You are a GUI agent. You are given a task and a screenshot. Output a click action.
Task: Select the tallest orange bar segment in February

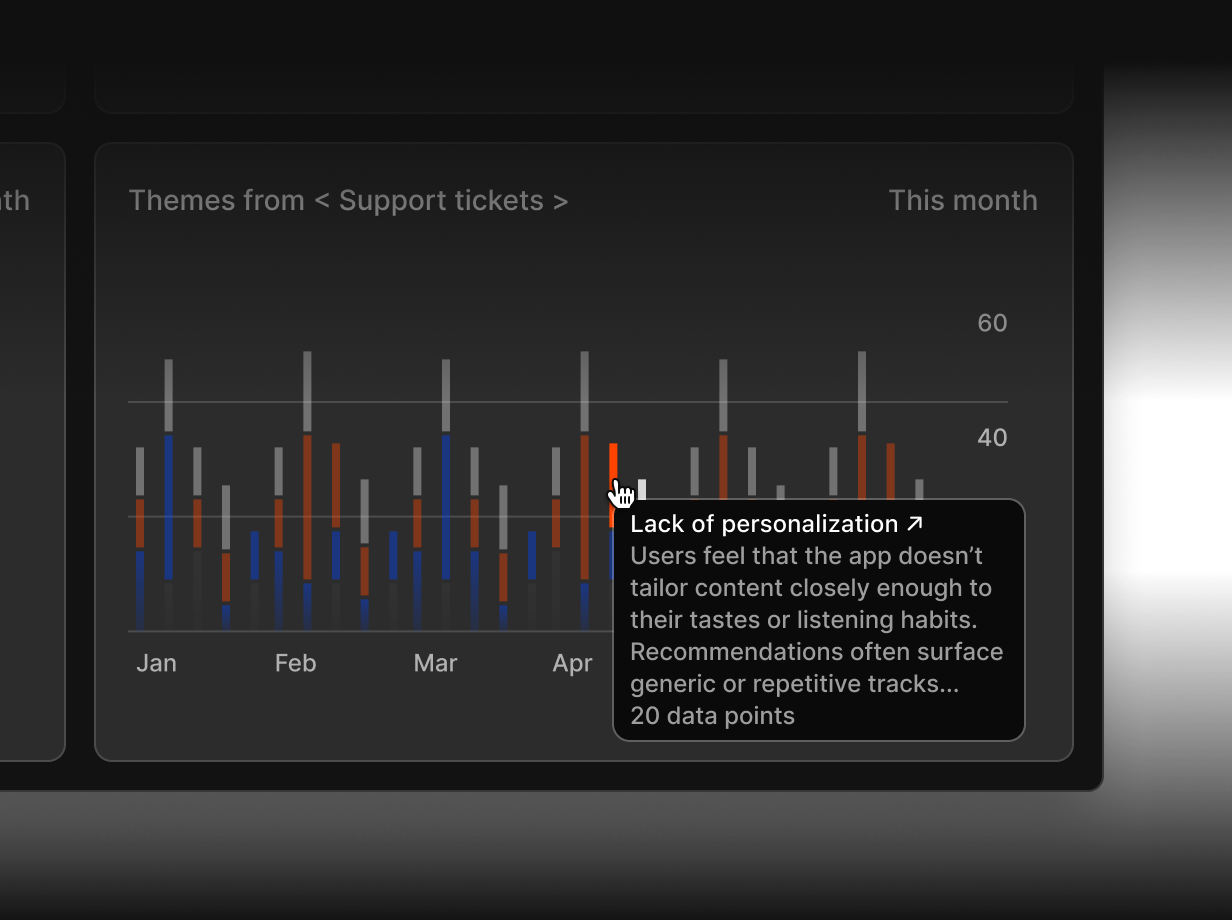coord(307,506)
